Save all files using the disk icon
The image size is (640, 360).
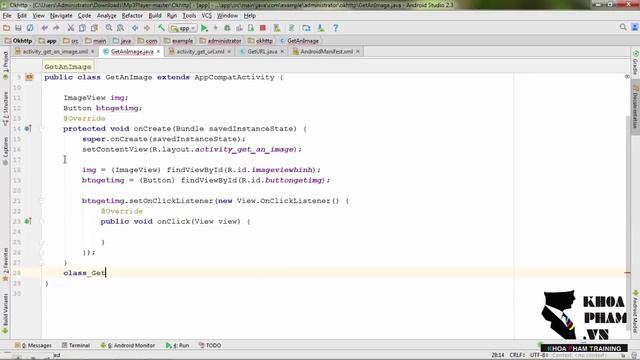click(18, 28)
